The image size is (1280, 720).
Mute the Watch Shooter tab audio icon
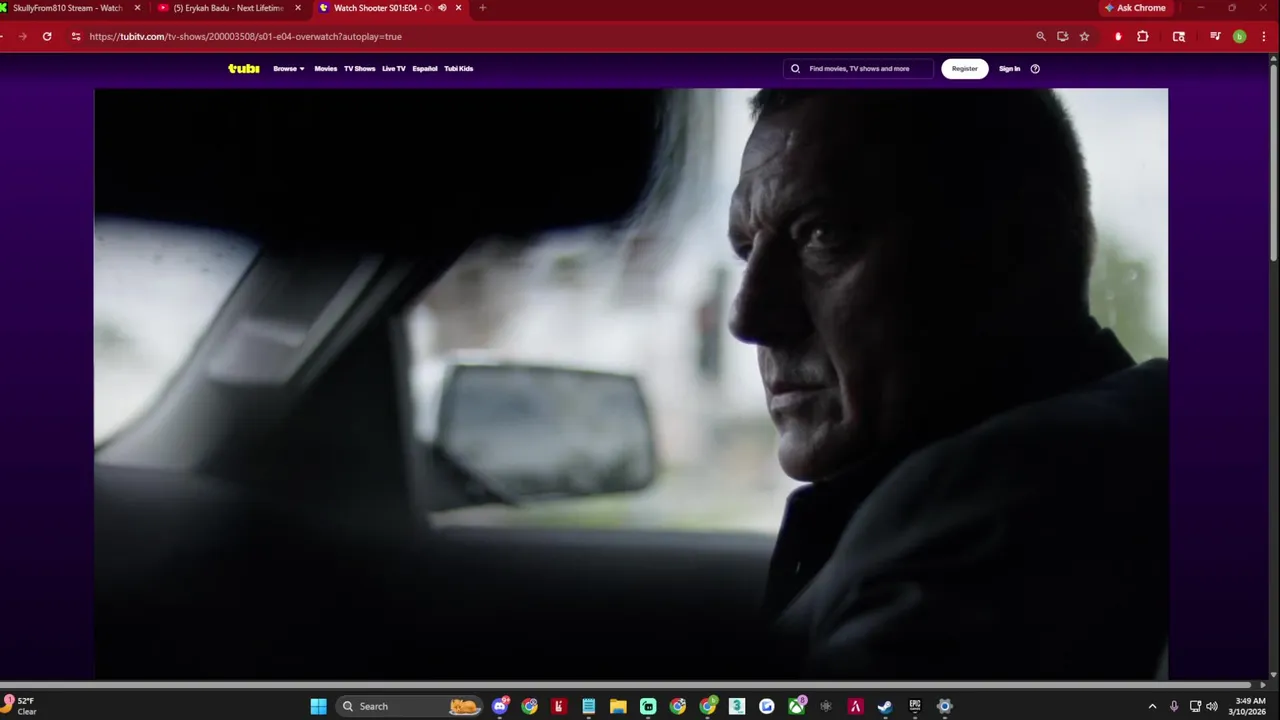click(442, 8)
